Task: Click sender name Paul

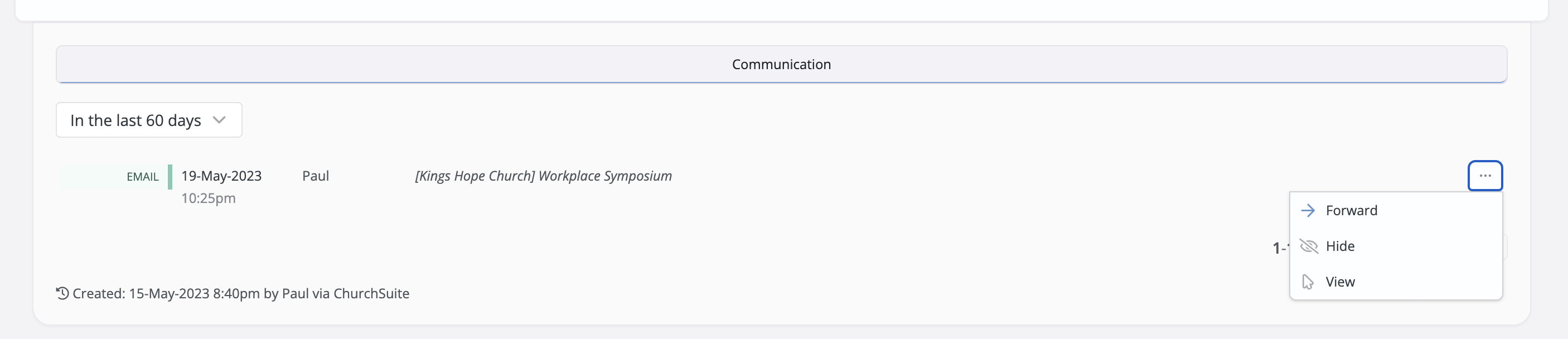Action: tap(315, 176)
